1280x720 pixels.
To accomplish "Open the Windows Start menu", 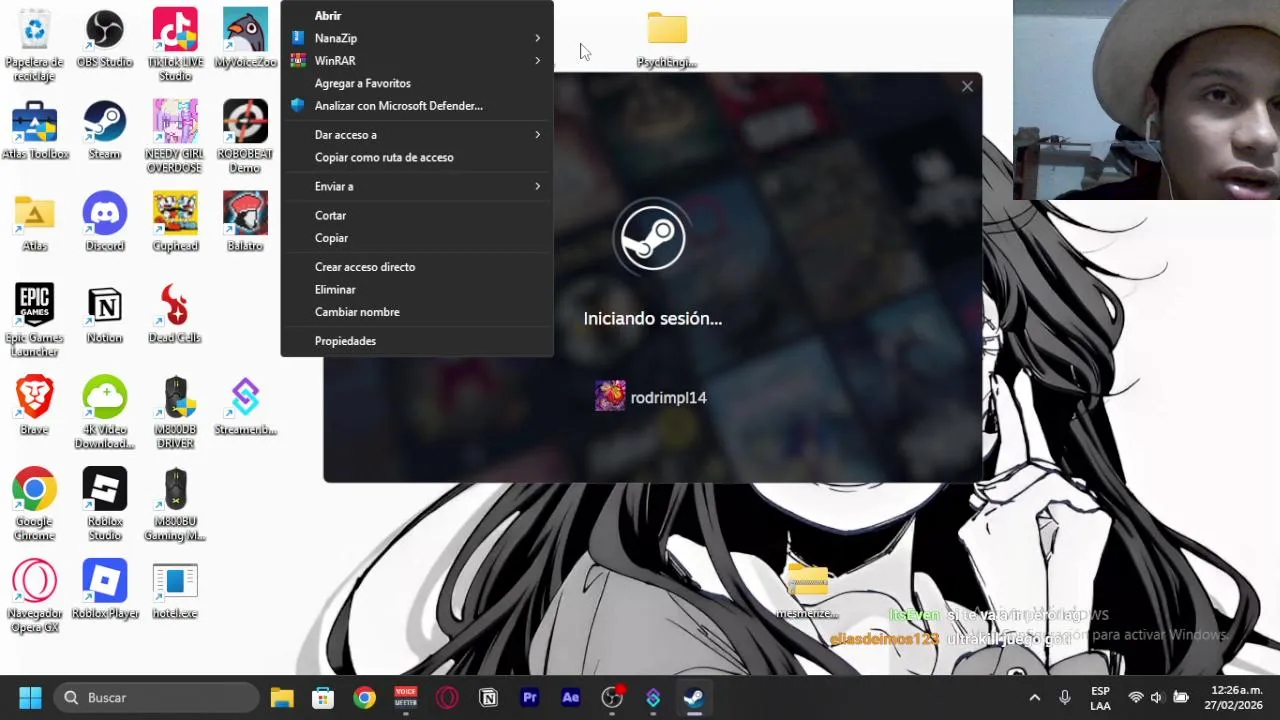I will (30, 697).
